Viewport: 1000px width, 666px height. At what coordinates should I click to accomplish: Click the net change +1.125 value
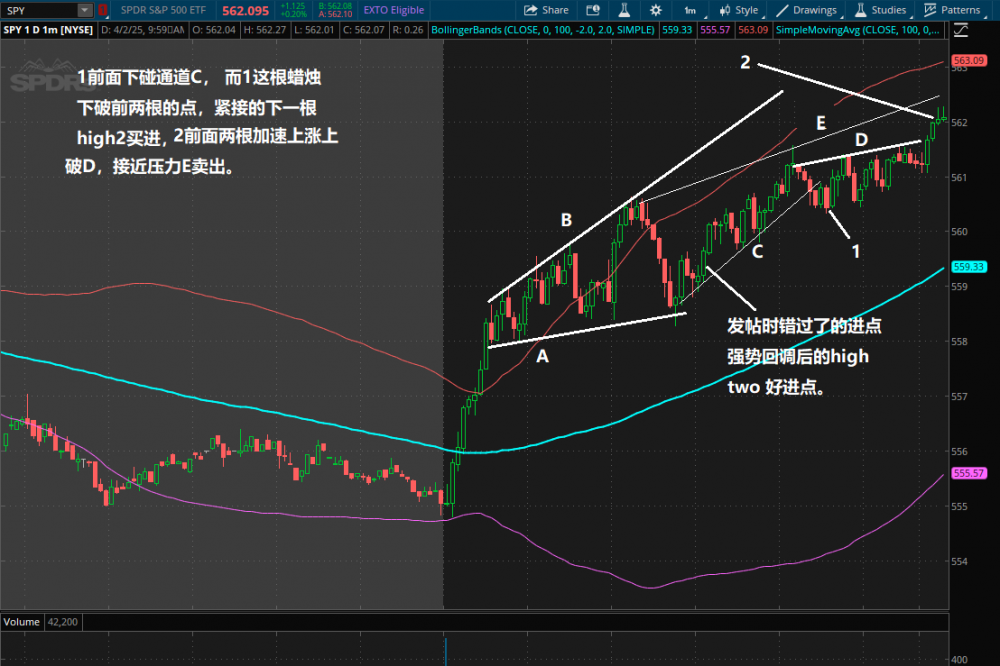(x=293, y=6)
